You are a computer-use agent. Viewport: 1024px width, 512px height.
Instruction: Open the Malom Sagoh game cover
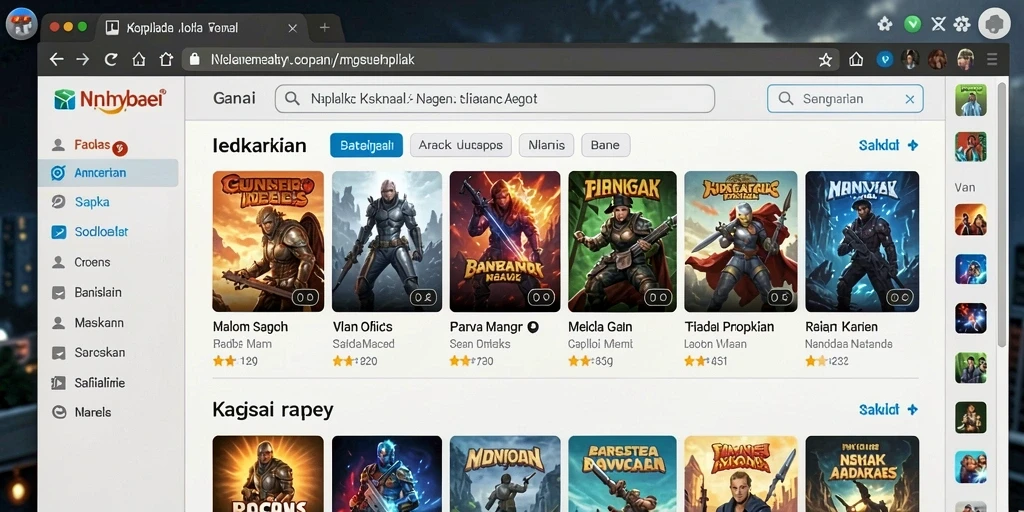[268, 241]
